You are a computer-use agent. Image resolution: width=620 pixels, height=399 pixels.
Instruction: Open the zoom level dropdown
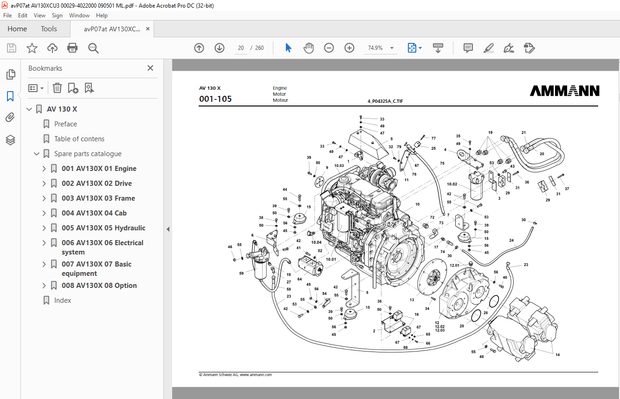392,48
